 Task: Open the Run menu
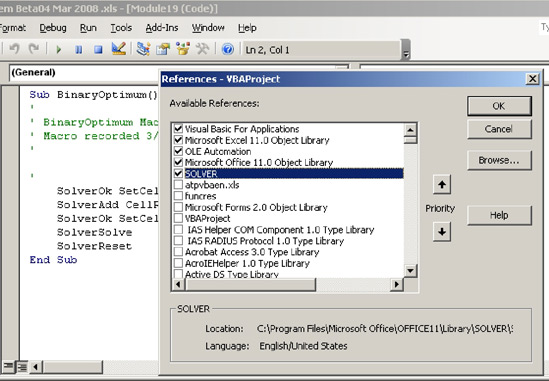(x=88, y=28)
